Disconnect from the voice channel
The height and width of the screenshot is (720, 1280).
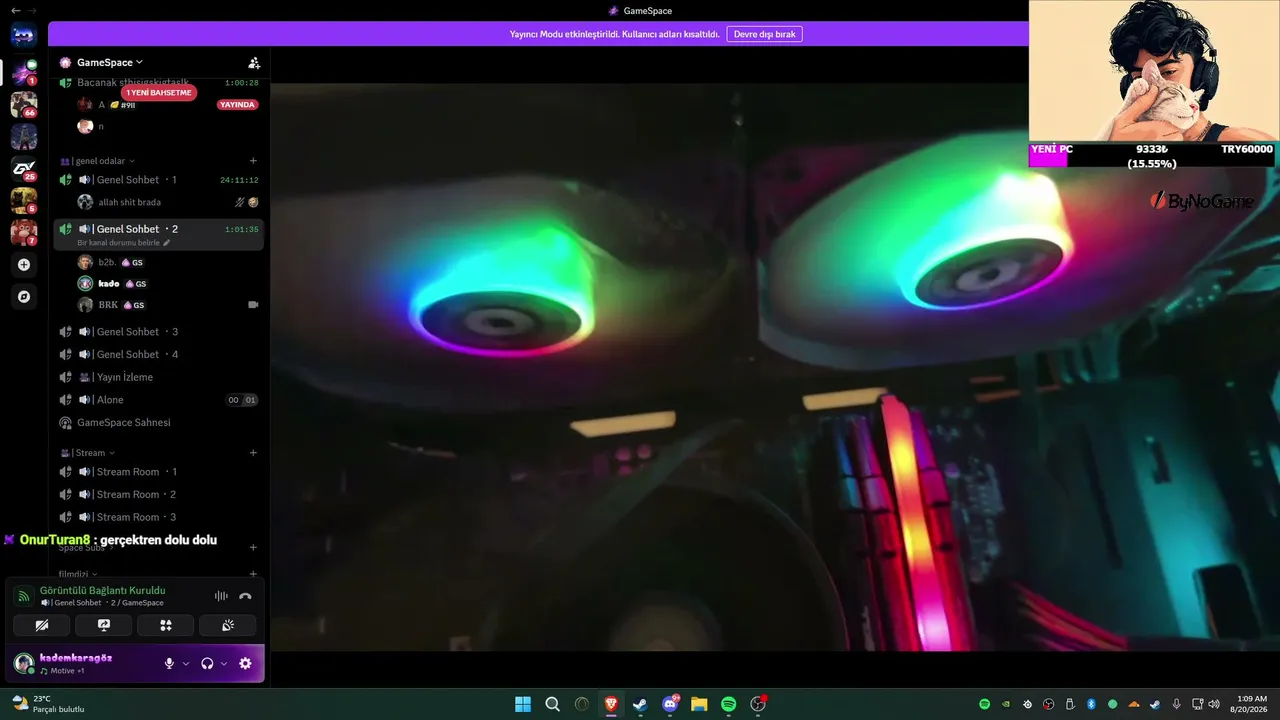tap(245, 596)
